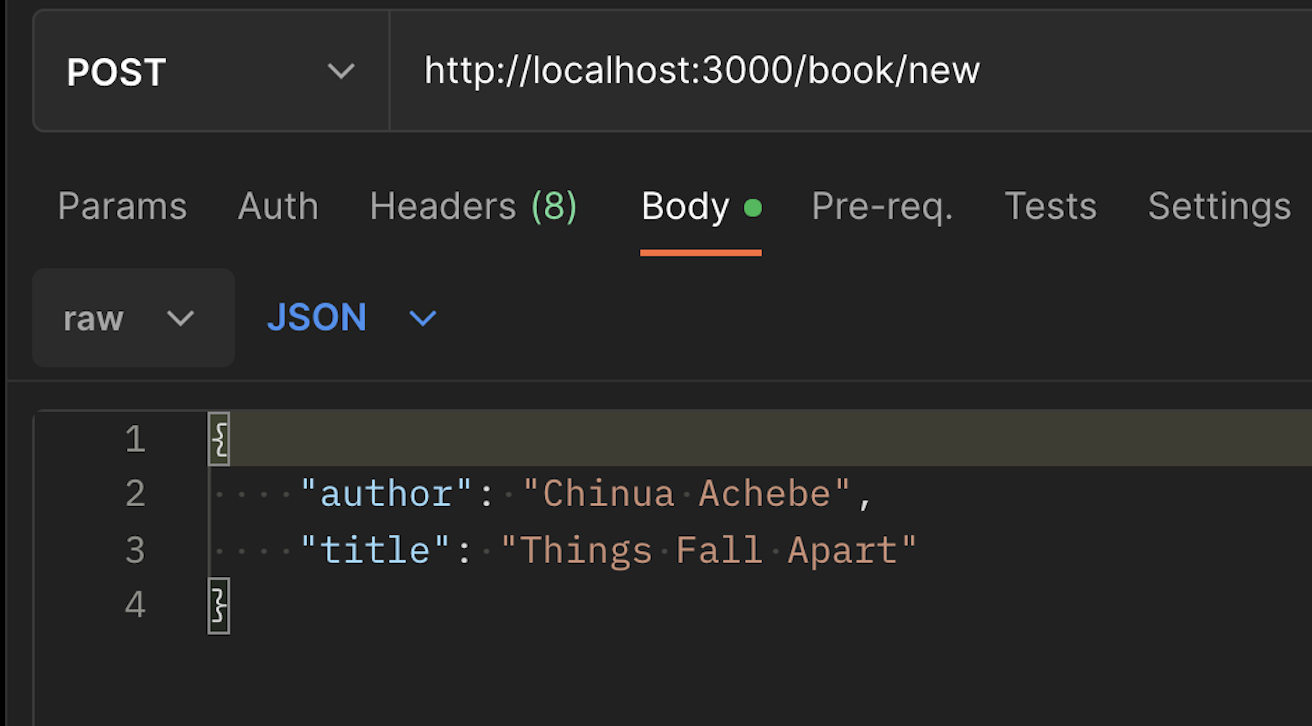The height and width of the screenshot is (726, 1312).
Task: Switch to the Params tab
Action: click(x=122, y=206)
